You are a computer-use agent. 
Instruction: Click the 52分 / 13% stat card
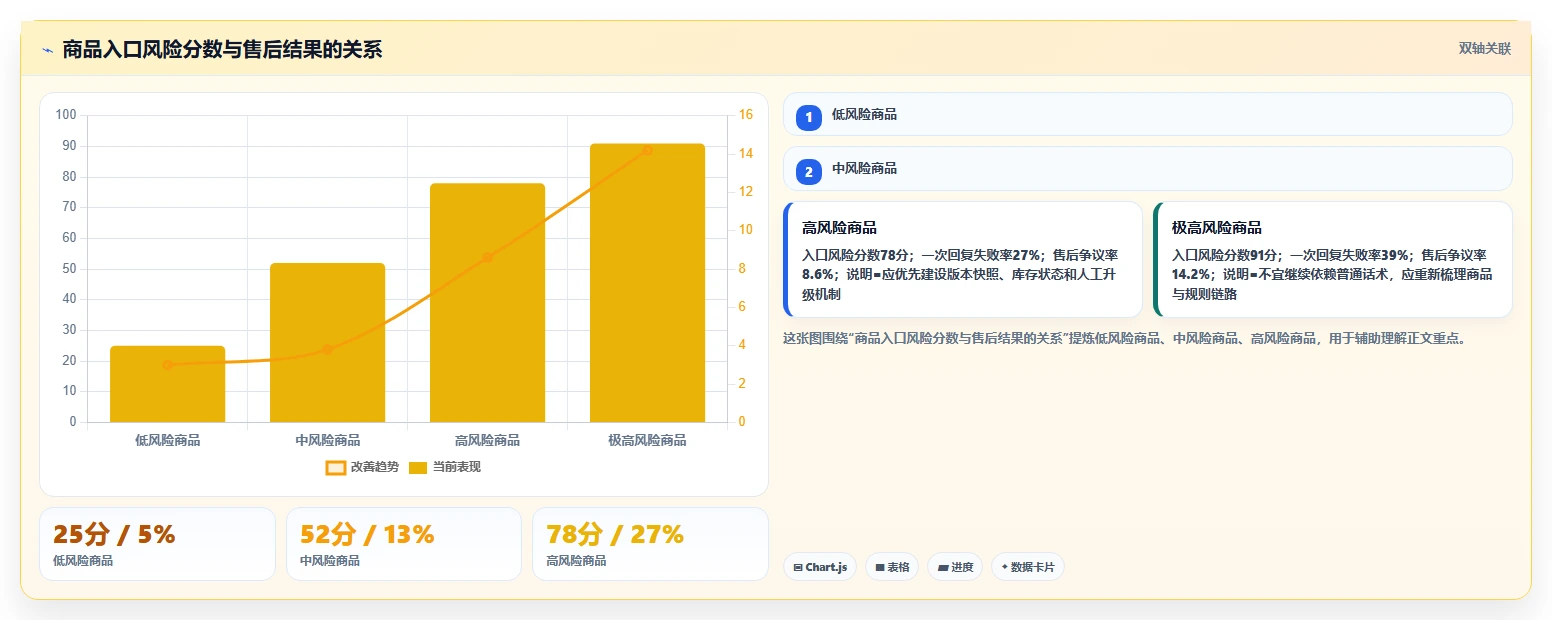tap(404, 544)
